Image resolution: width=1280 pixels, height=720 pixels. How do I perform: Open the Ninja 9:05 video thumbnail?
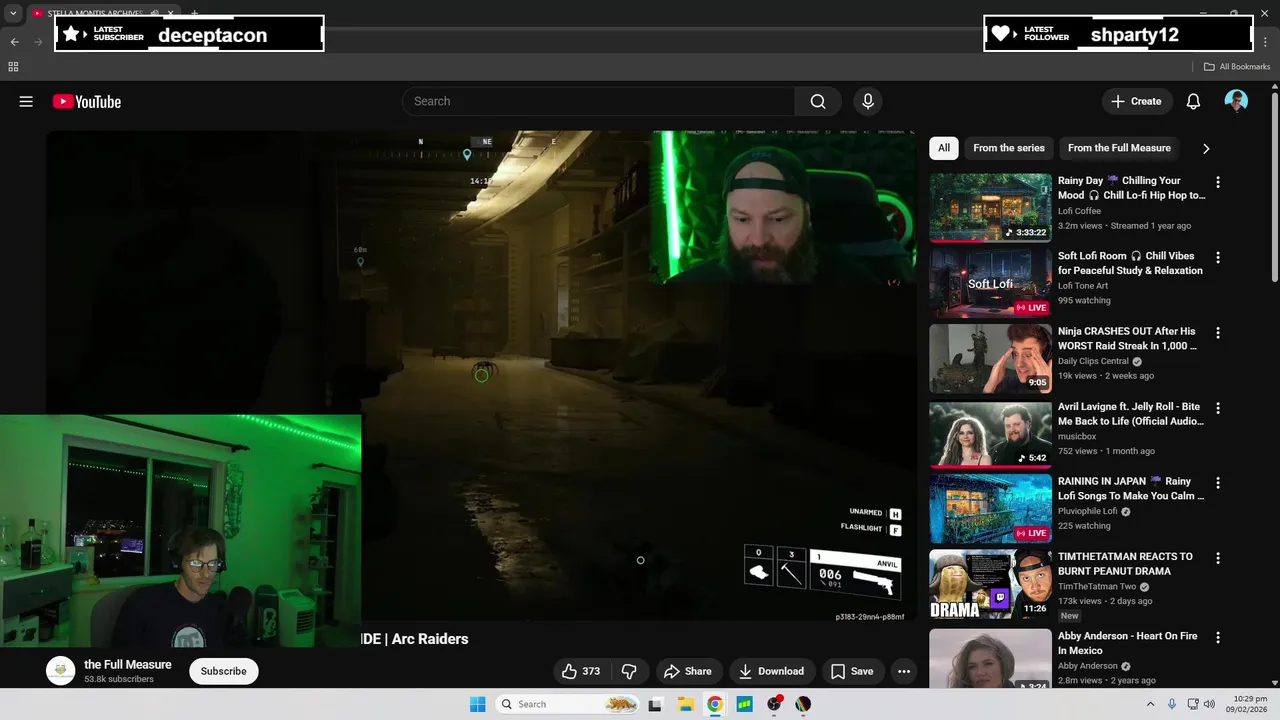[x=990, y=358]
